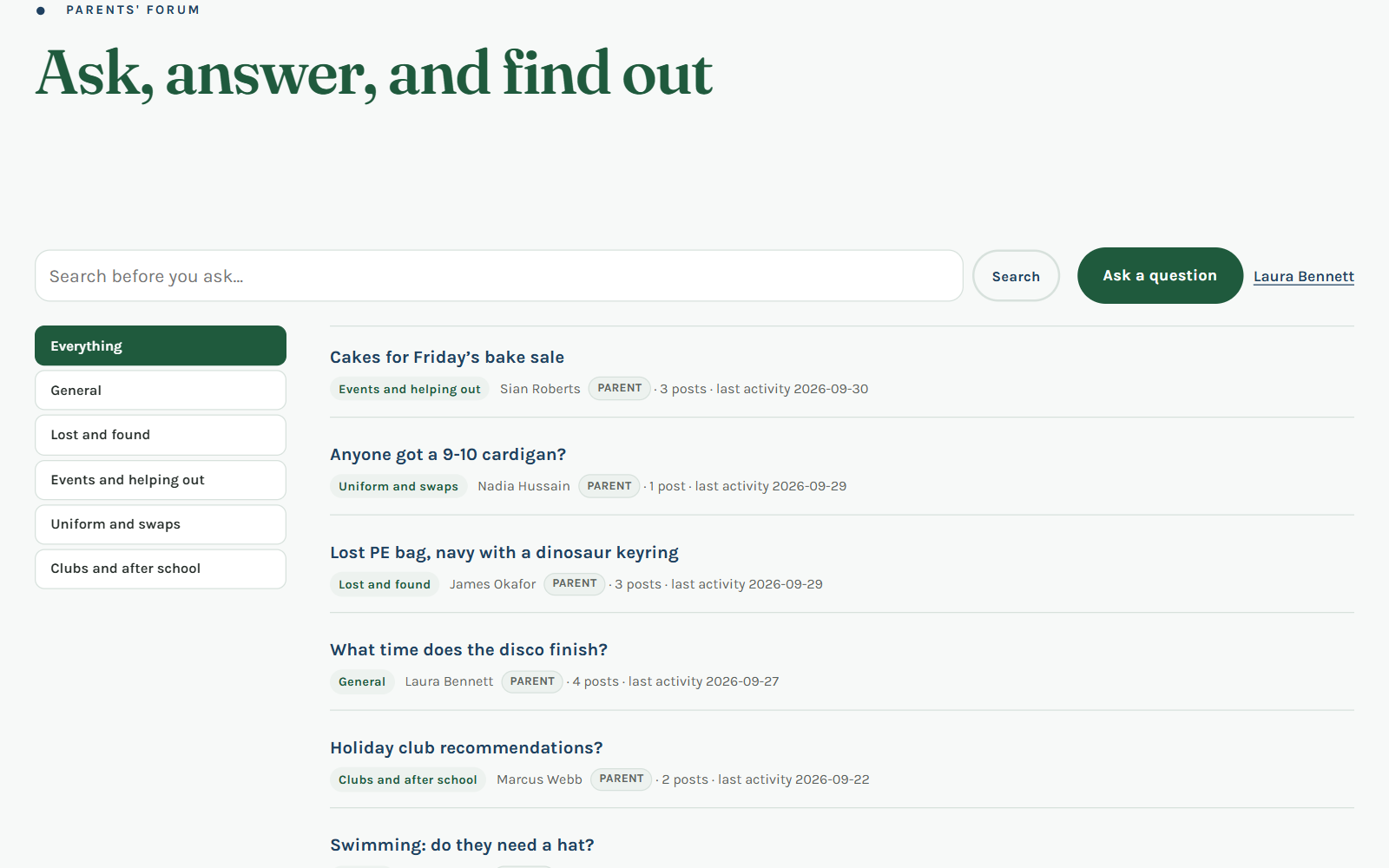
Task: Click the Search button
Action: (x=1016, y=276)
